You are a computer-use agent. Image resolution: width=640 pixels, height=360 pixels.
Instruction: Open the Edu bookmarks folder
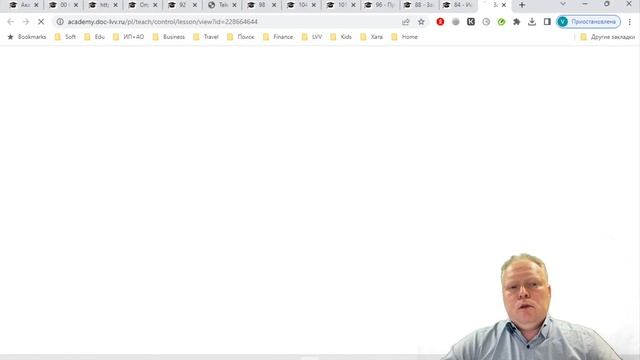pos(95,37)
